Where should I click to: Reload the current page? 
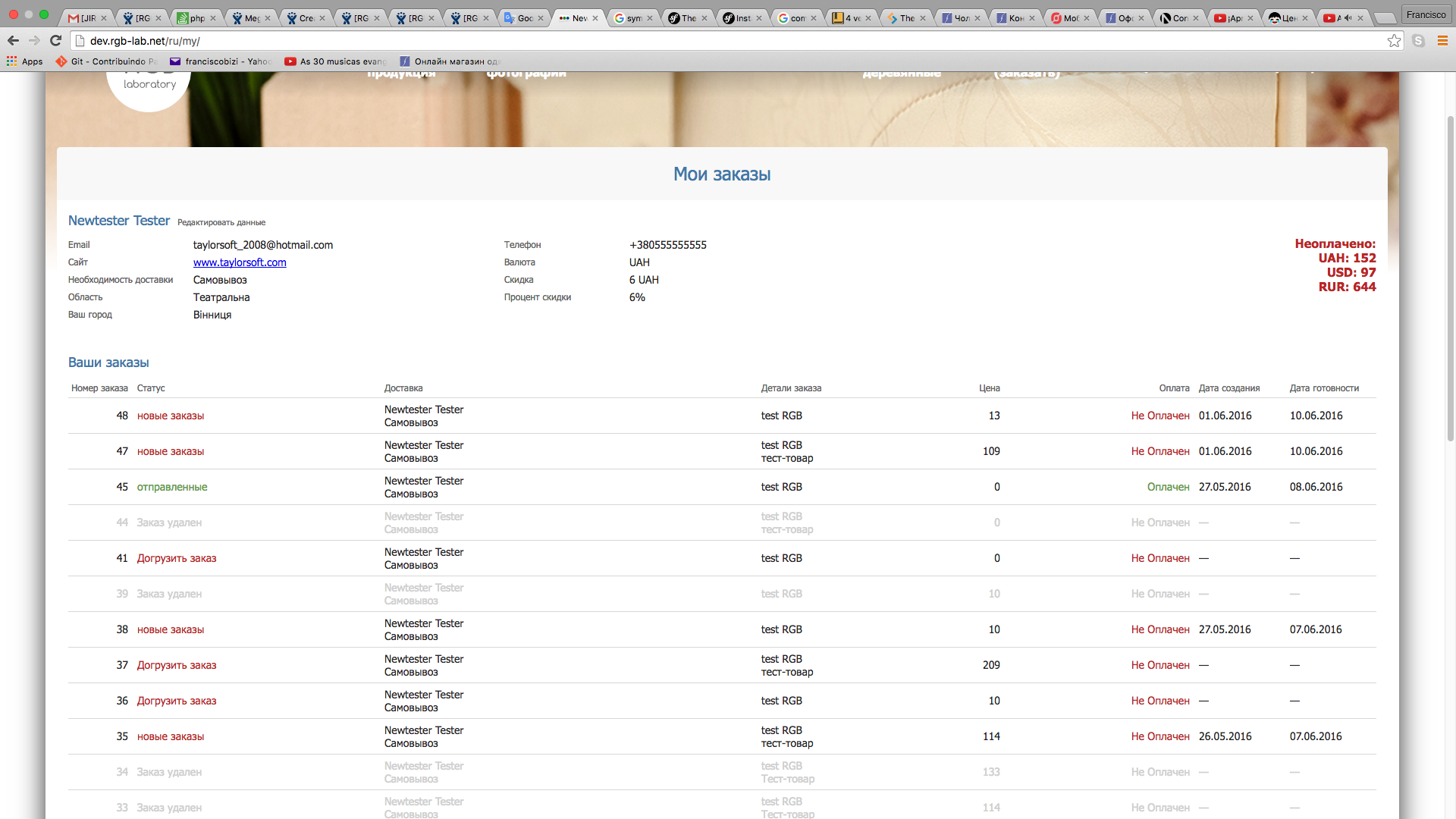coord(55,41)
